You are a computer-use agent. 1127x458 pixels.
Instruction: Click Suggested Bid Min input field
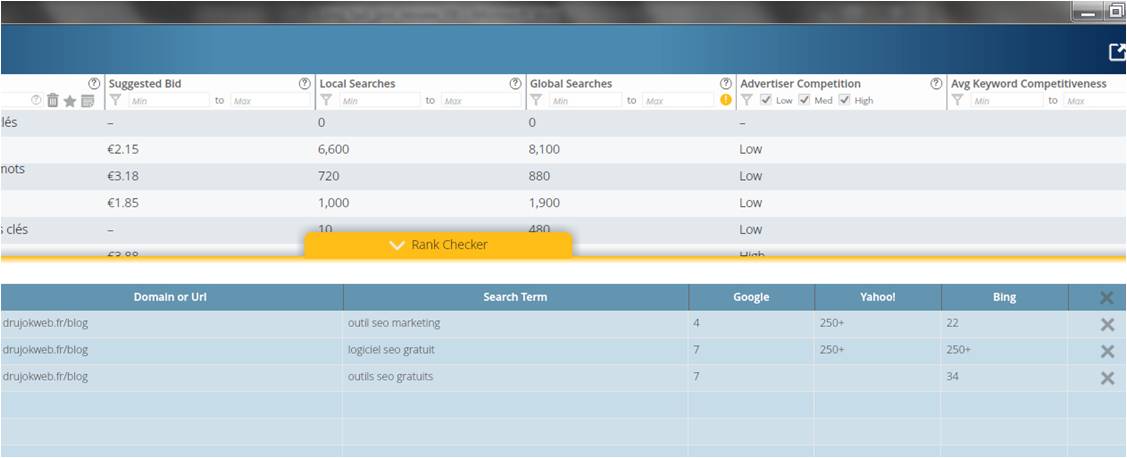[169, 101]
